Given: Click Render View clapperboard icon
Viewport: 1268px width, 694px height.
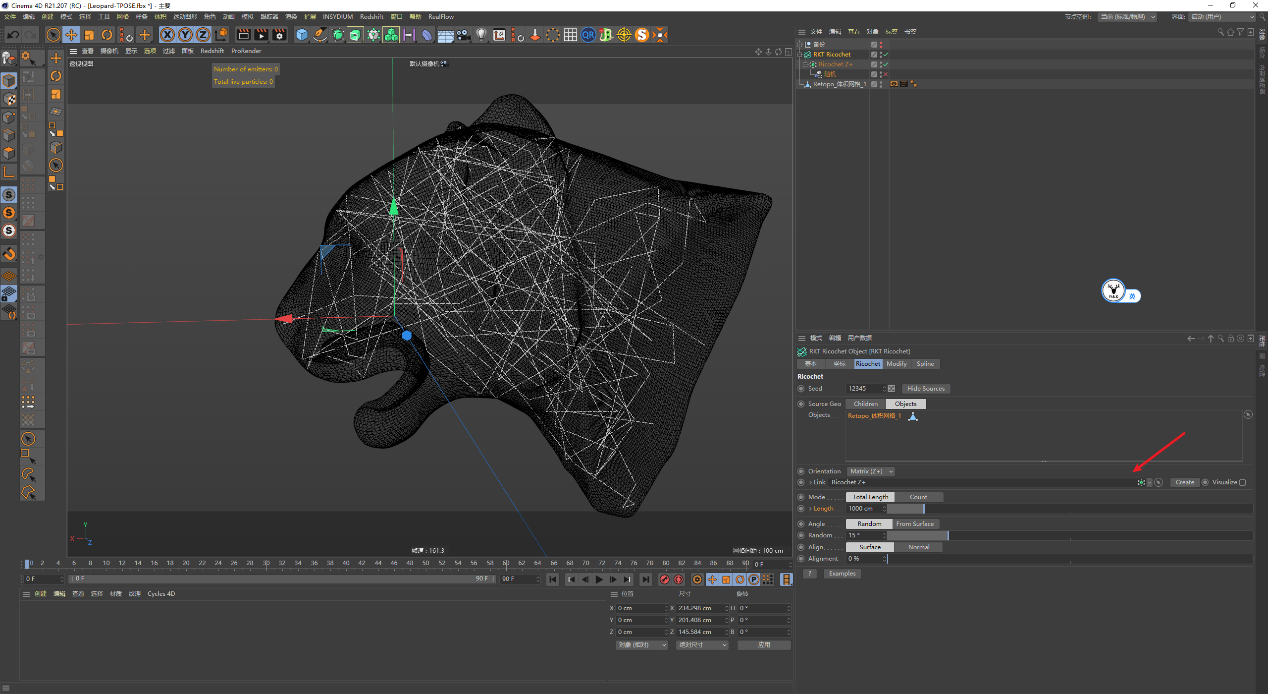Looking at the screenshot, I should (x=243, y=35).
